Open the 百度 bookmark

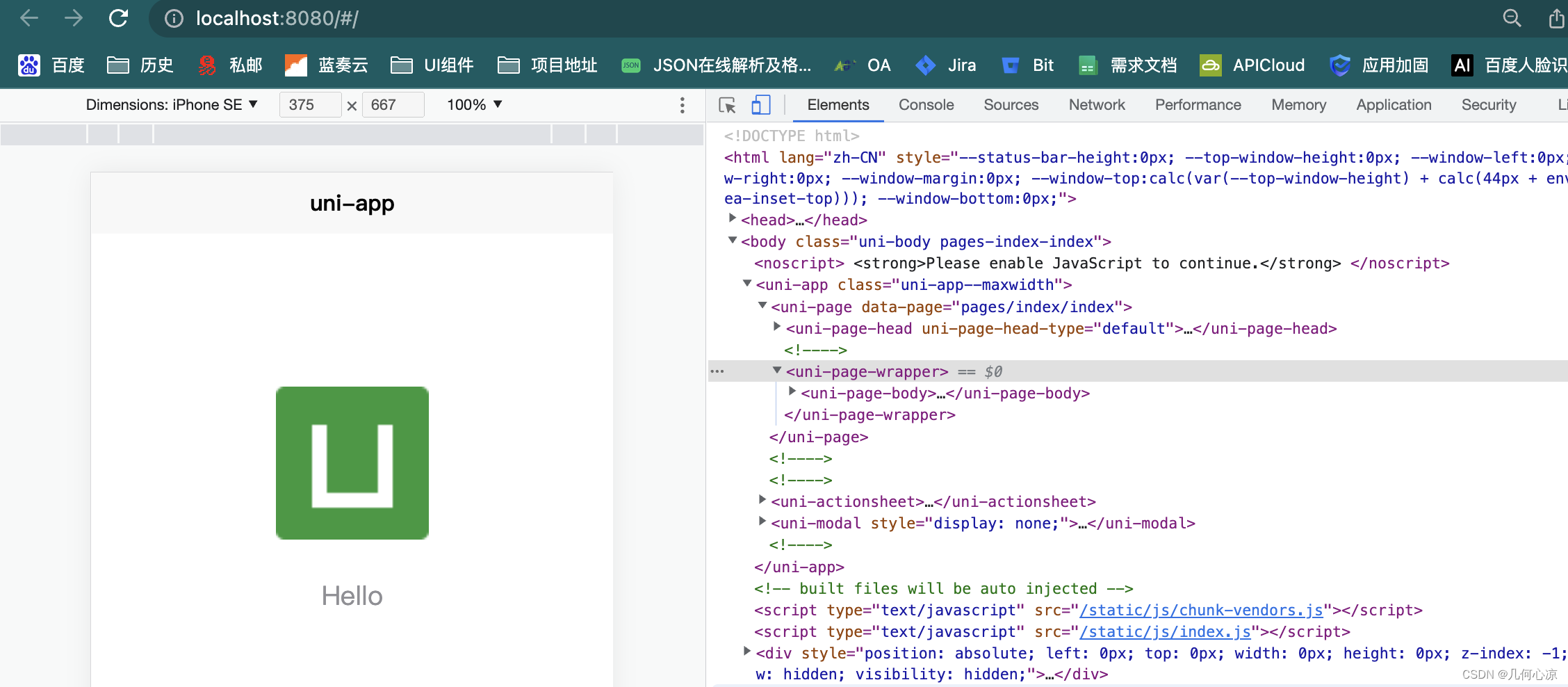pos(51,65)
